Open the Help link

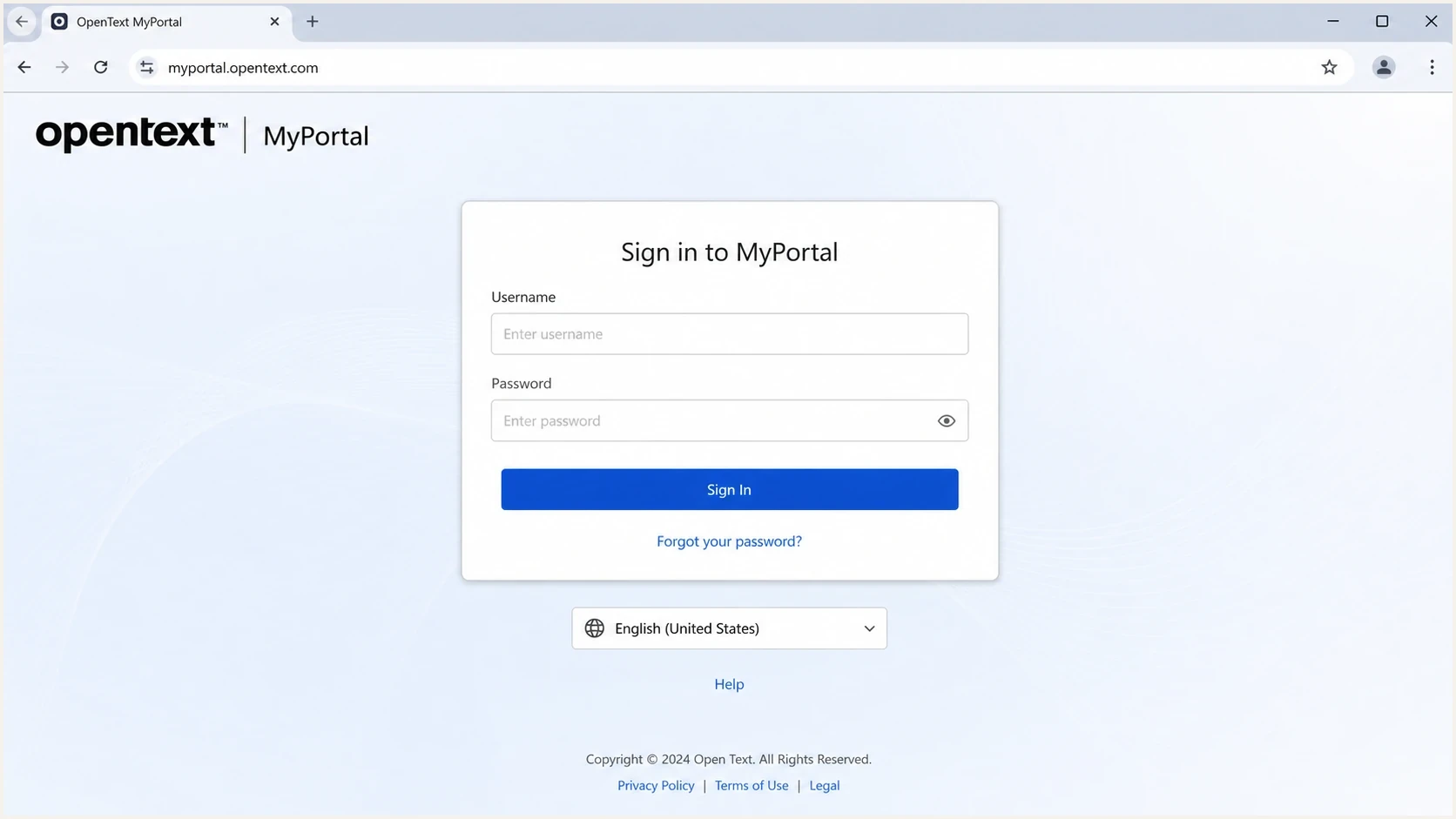click(730, 684)
